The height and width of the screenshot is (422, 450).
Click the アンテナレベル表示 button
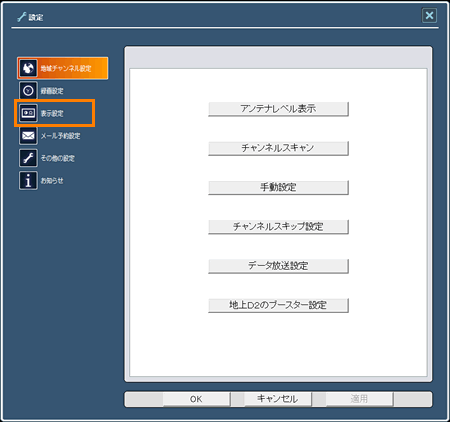coord(278,109)
